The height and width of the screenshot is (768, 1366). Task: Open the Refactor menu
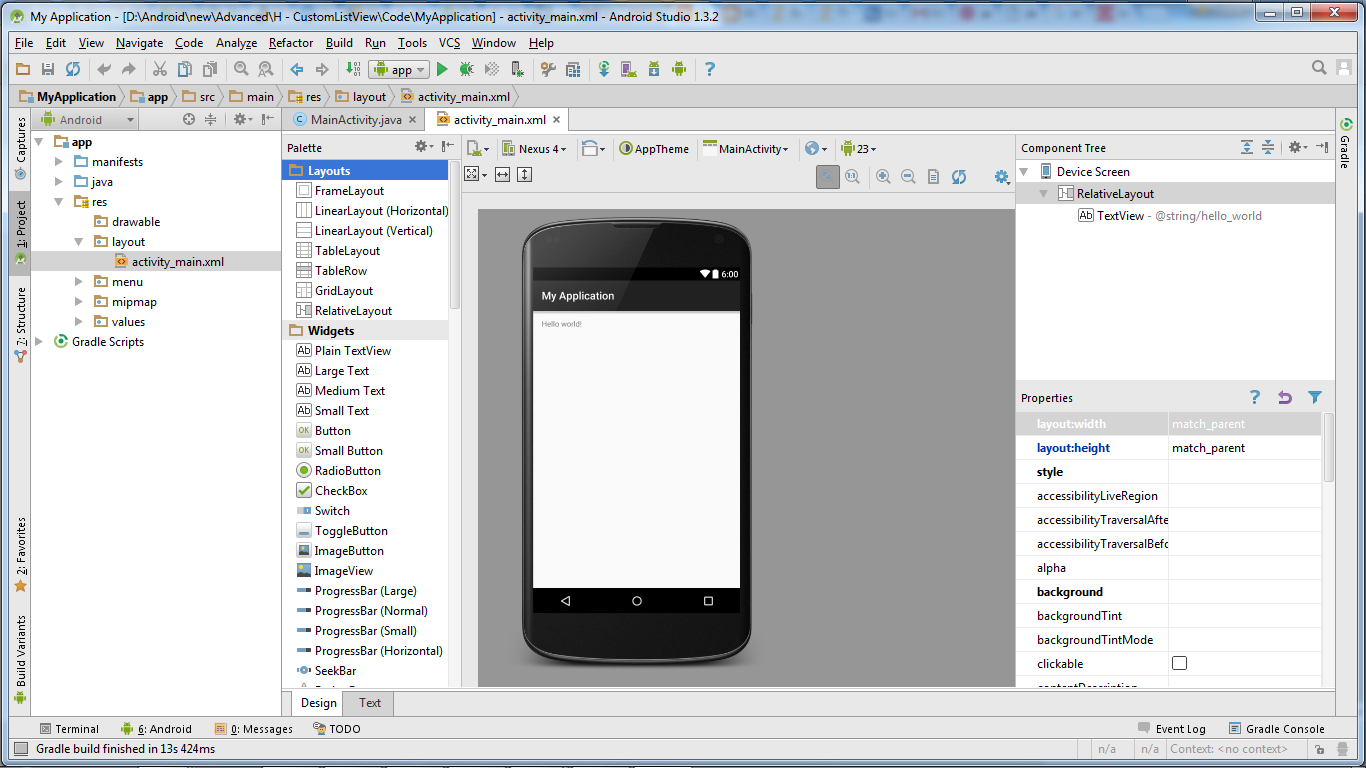[x=290, y=43]
